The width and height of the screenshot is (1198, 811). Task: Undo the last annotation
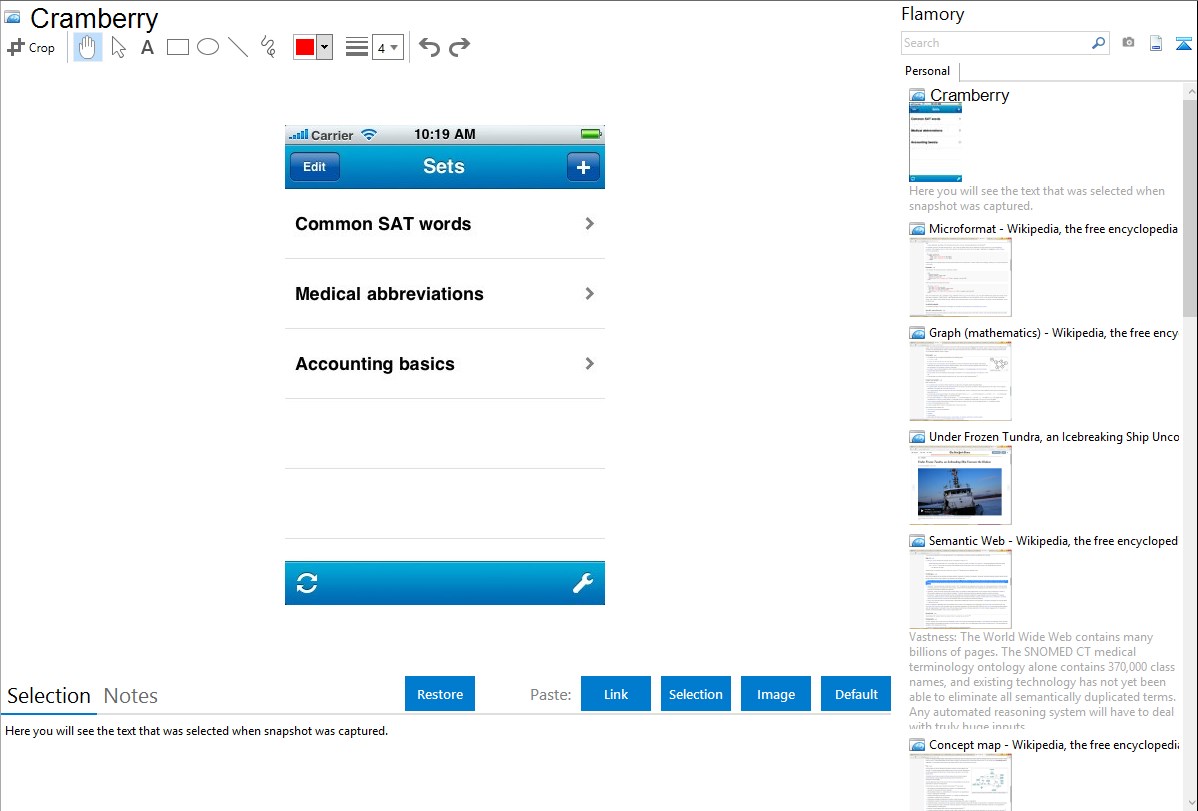[429, 47]
